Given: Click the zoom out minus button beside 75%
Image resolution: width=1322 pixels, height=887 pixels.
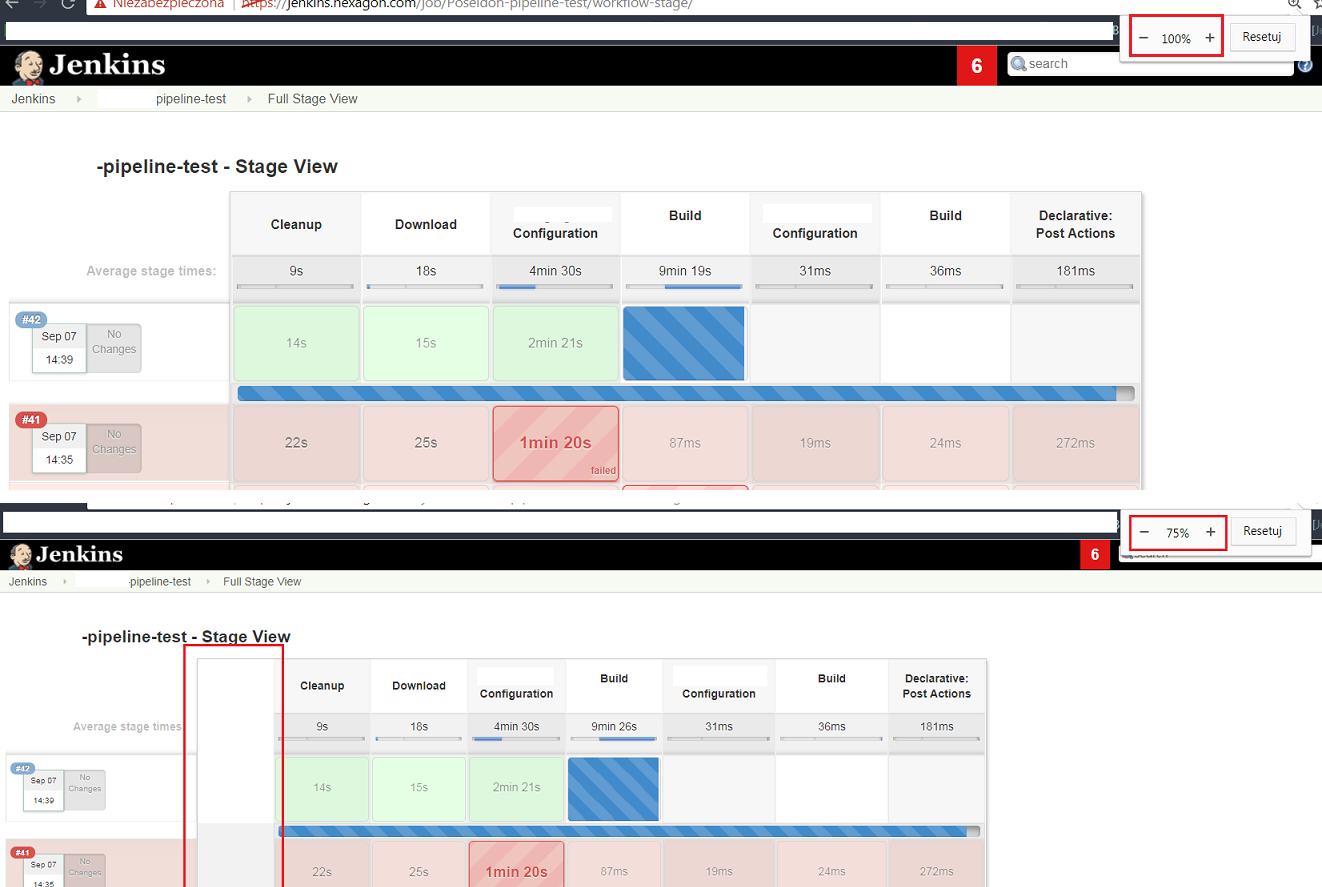Looking at the screenshot, I should coord(1145,532).
